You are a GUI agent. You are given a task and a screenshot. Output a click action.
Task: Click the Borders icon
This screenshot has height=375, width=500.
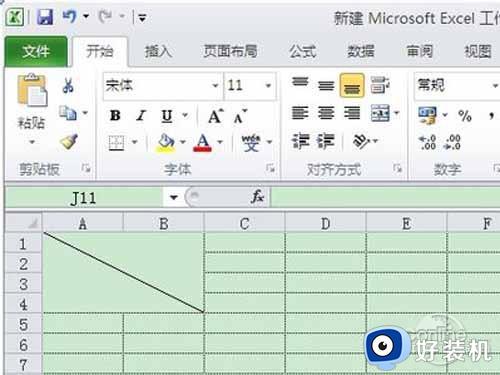click(116, 142)
